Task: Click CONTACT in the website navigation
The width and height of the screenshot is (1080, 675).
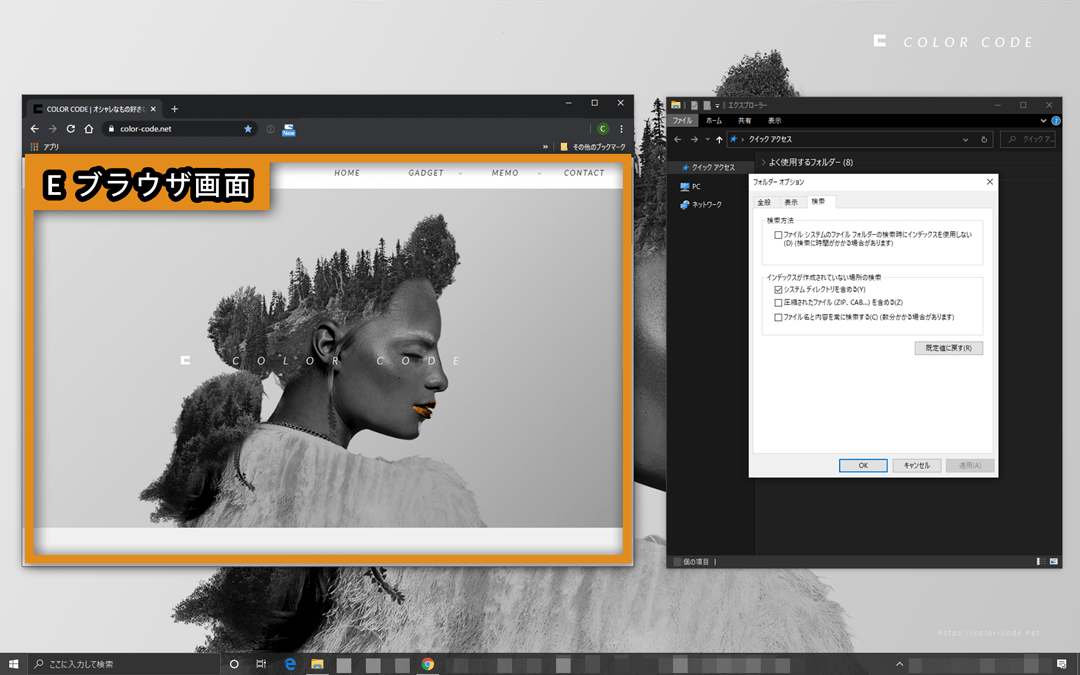Action: click(583, 173)
